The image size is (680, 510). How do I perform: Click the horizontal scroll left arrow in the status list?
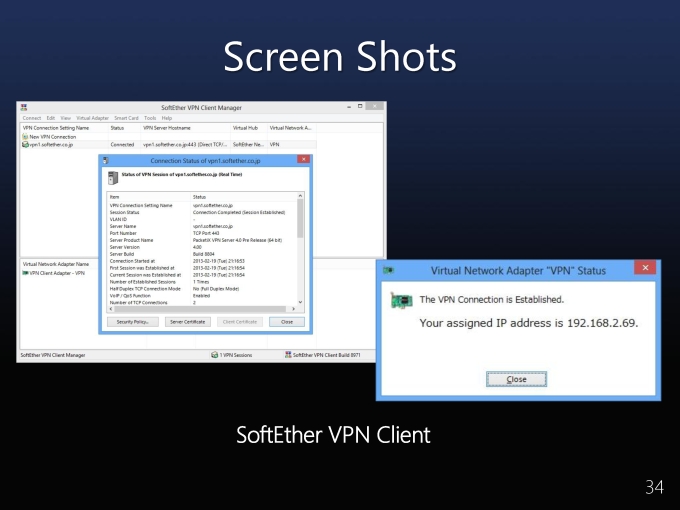coord(111,309)
